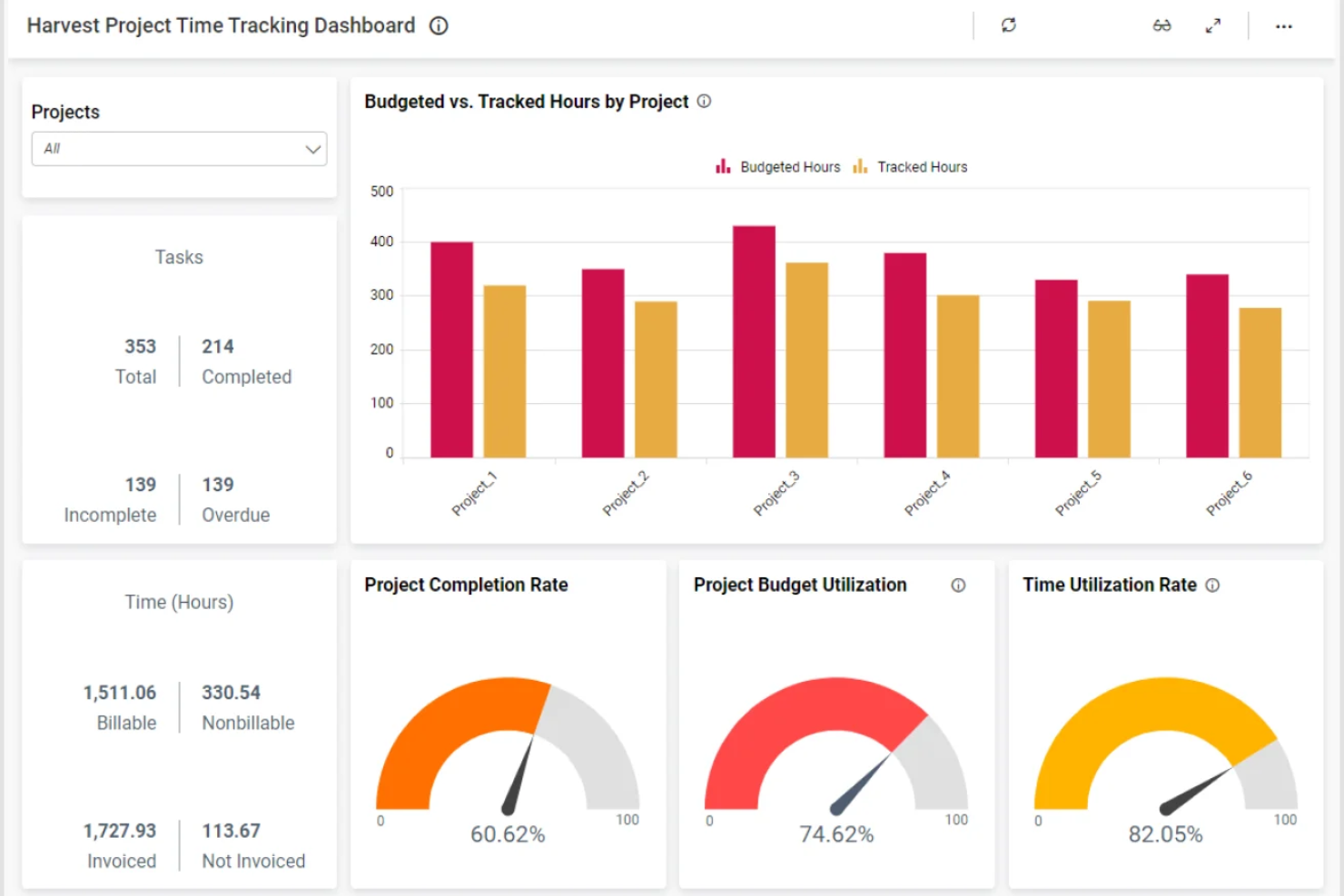This screenshot has width=1344, height=896.
Task: Toggle the Tracked Hours legend item
Action: pos(909,166)
